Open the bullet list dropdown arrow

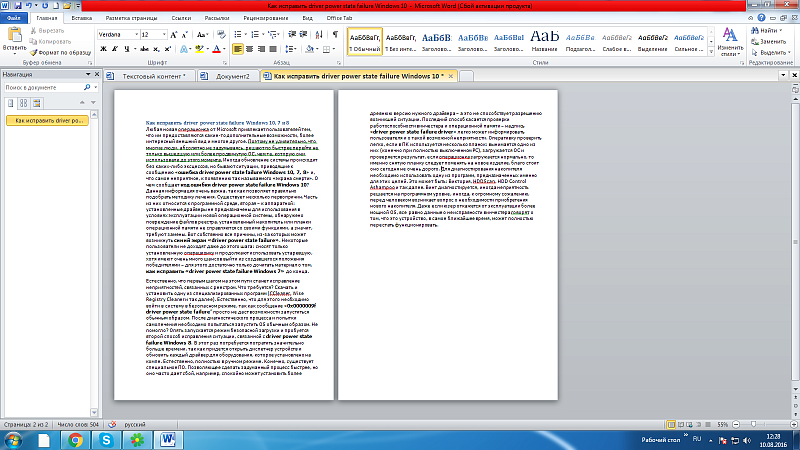click(245, 35)
